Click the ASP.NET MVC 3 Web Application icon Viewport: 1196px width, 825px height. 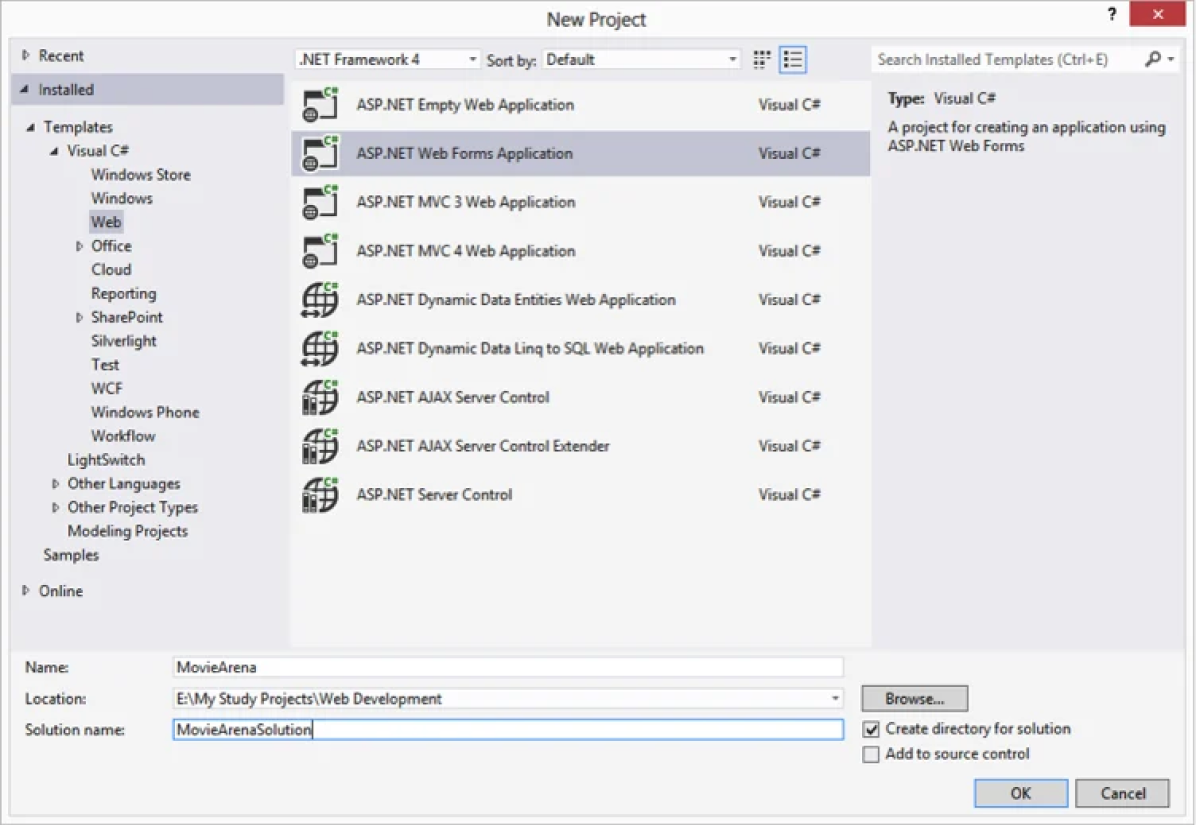[x=320, y=202]
